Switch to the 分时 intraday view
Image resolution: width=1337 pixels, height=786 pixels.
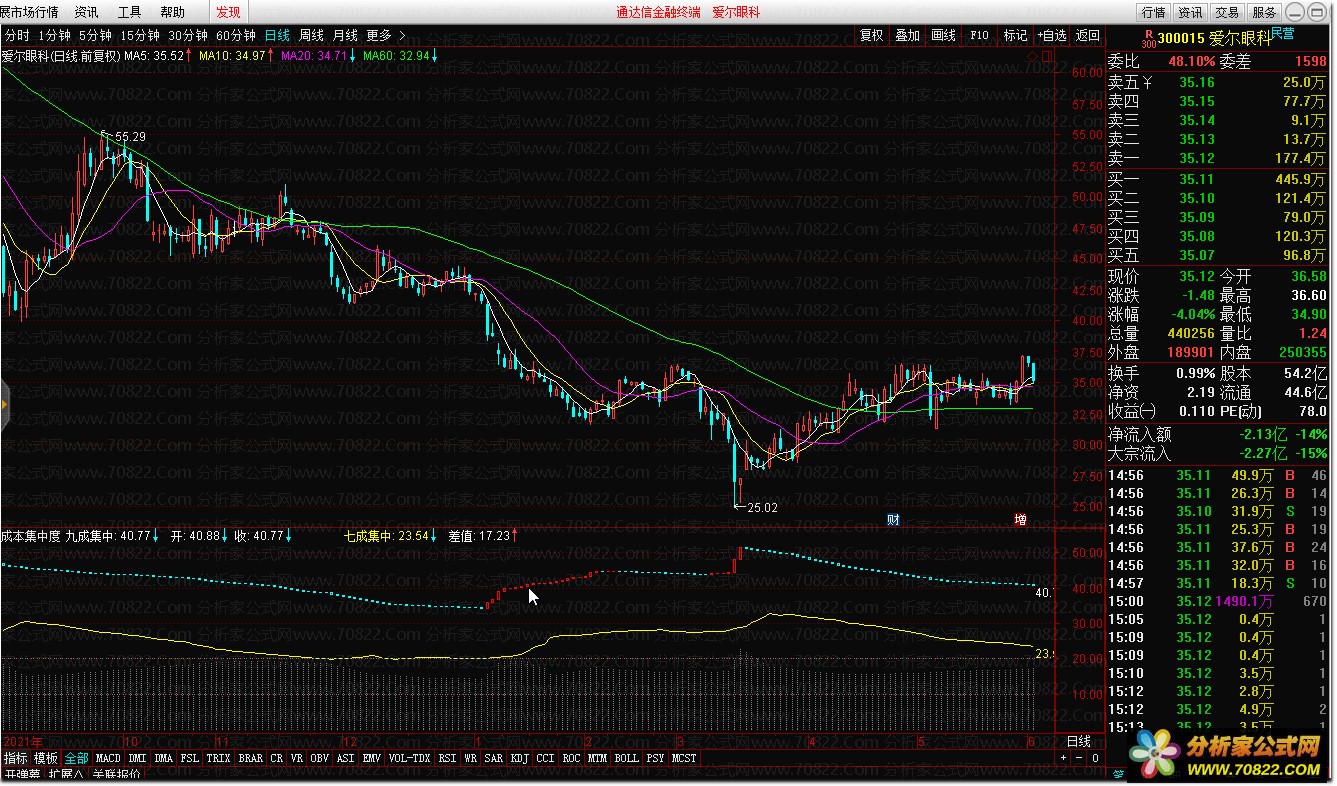click(17, 35)
